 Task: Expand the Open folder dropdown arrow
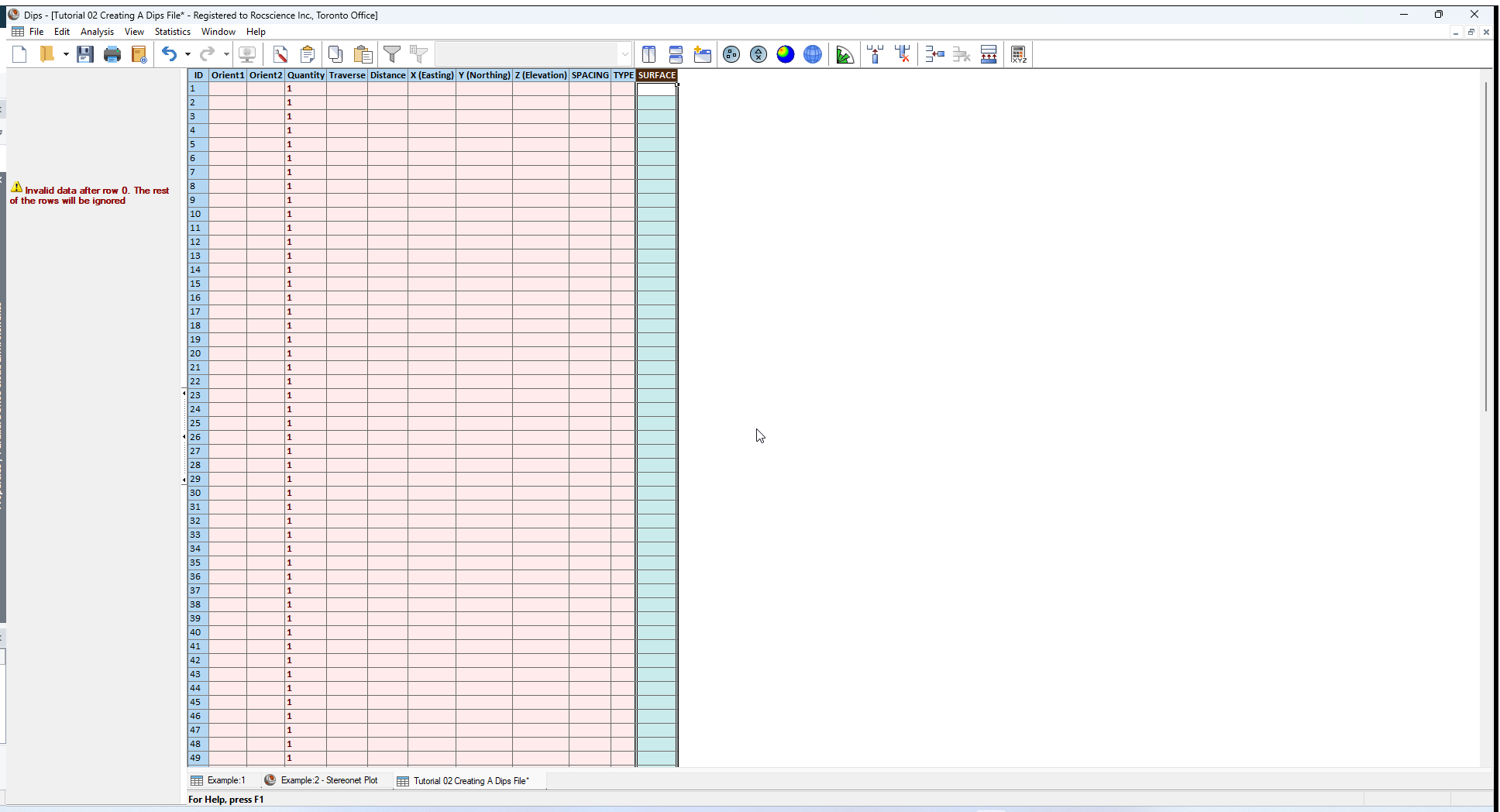(x=66, y=54)
